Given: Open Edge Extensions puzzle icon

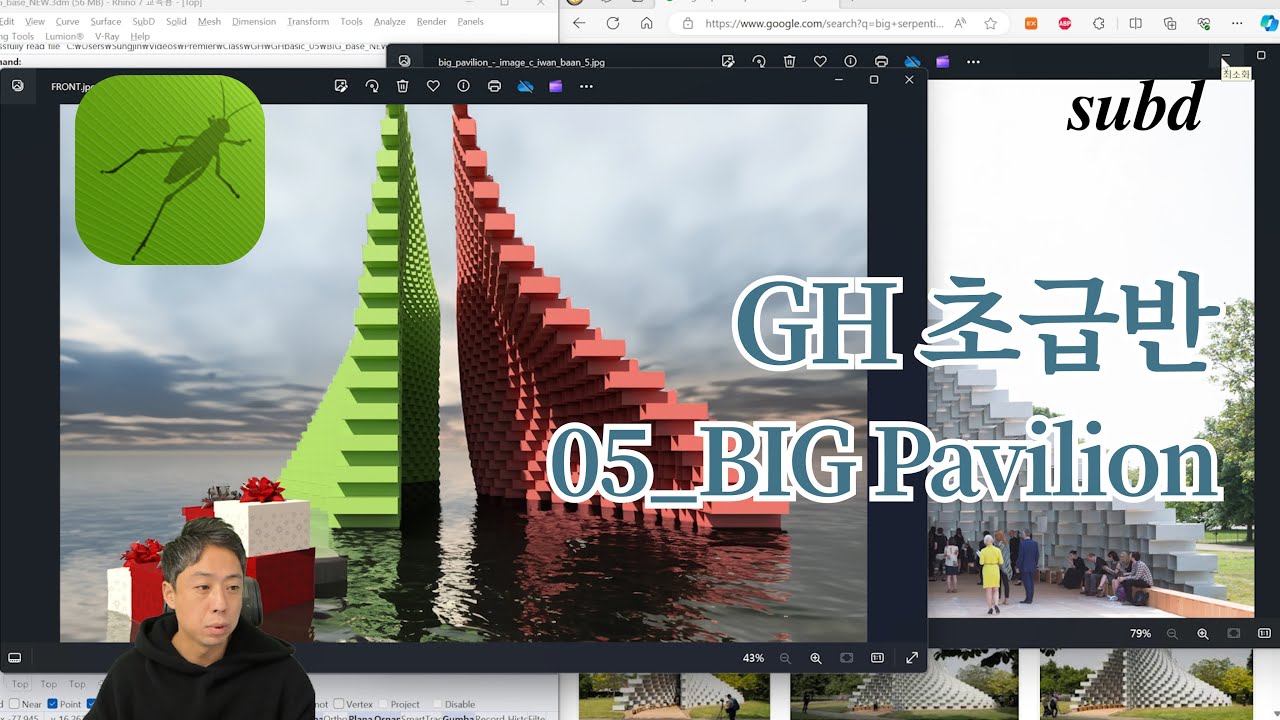Looking at the screenshot, I should (x=1099, y=23).
